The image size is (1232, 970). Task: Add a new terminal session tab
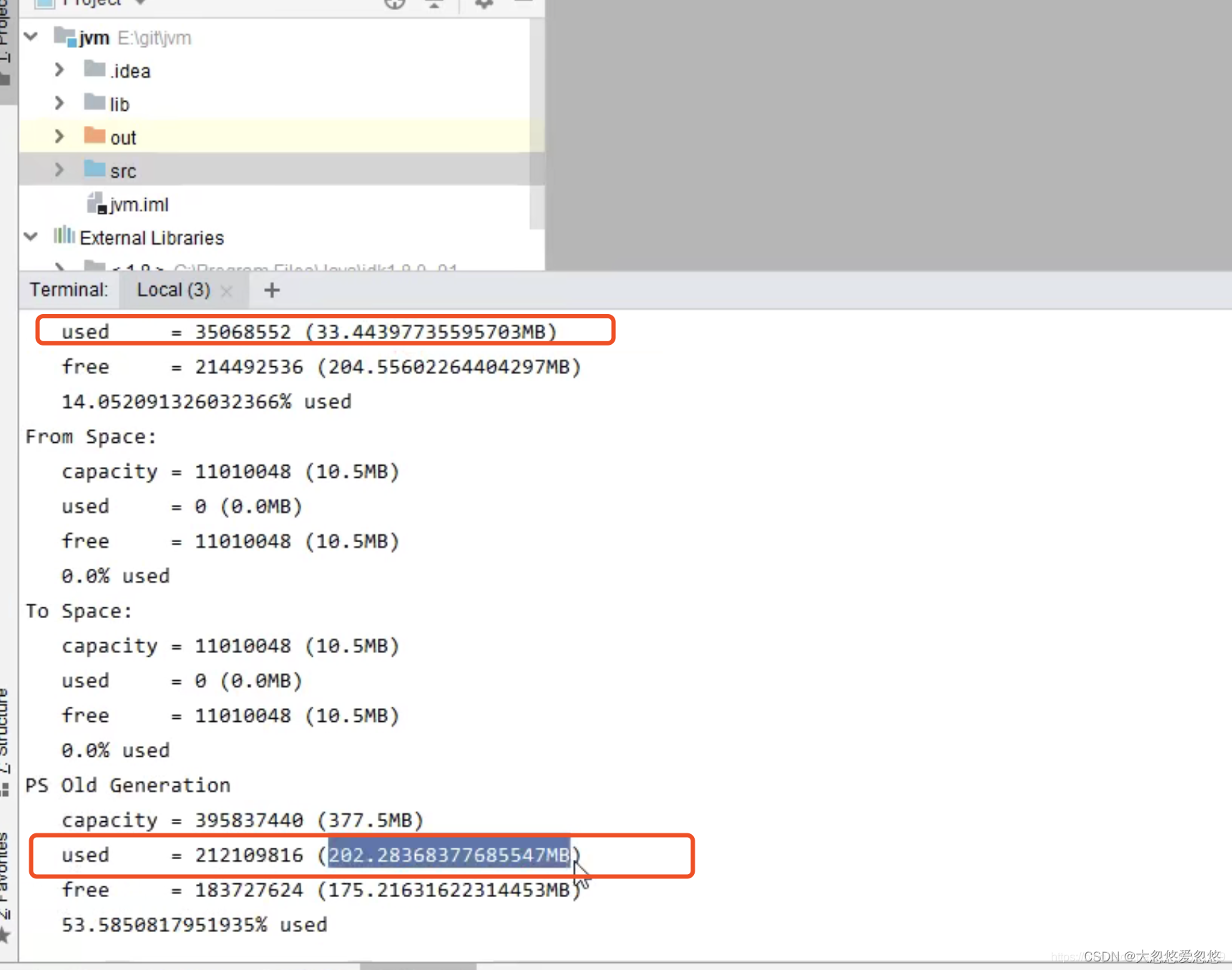coord(272,290)
